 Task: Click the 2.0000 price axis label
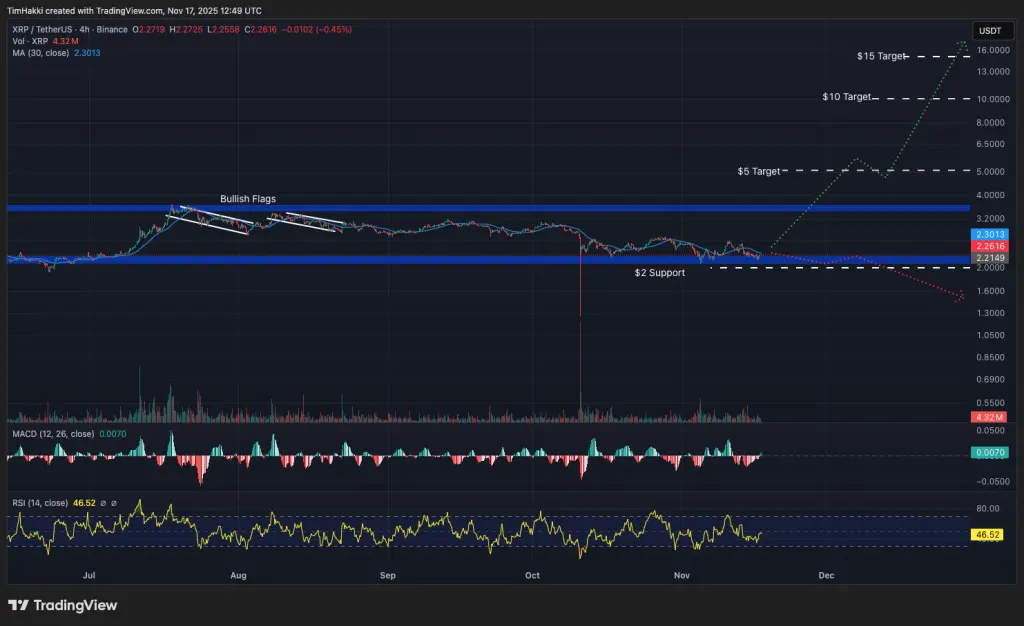tap(991, 268)
